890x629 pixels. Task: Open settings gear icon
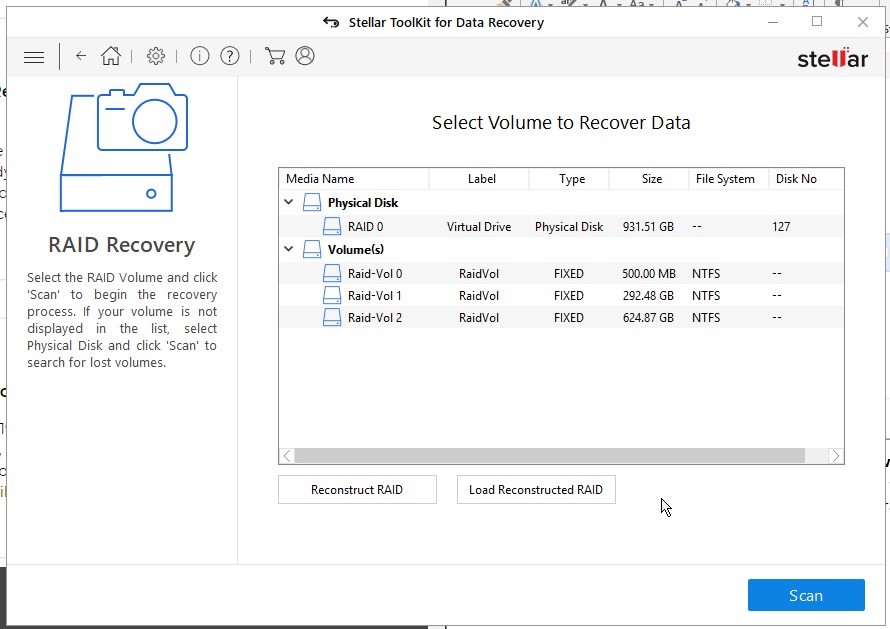156,57
